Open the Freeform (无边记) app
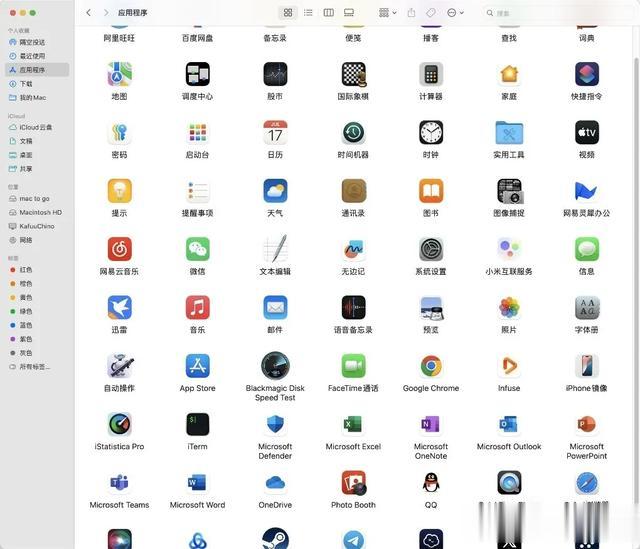Image resolution: width=640 pixels, height=549 pixels. 353,249
